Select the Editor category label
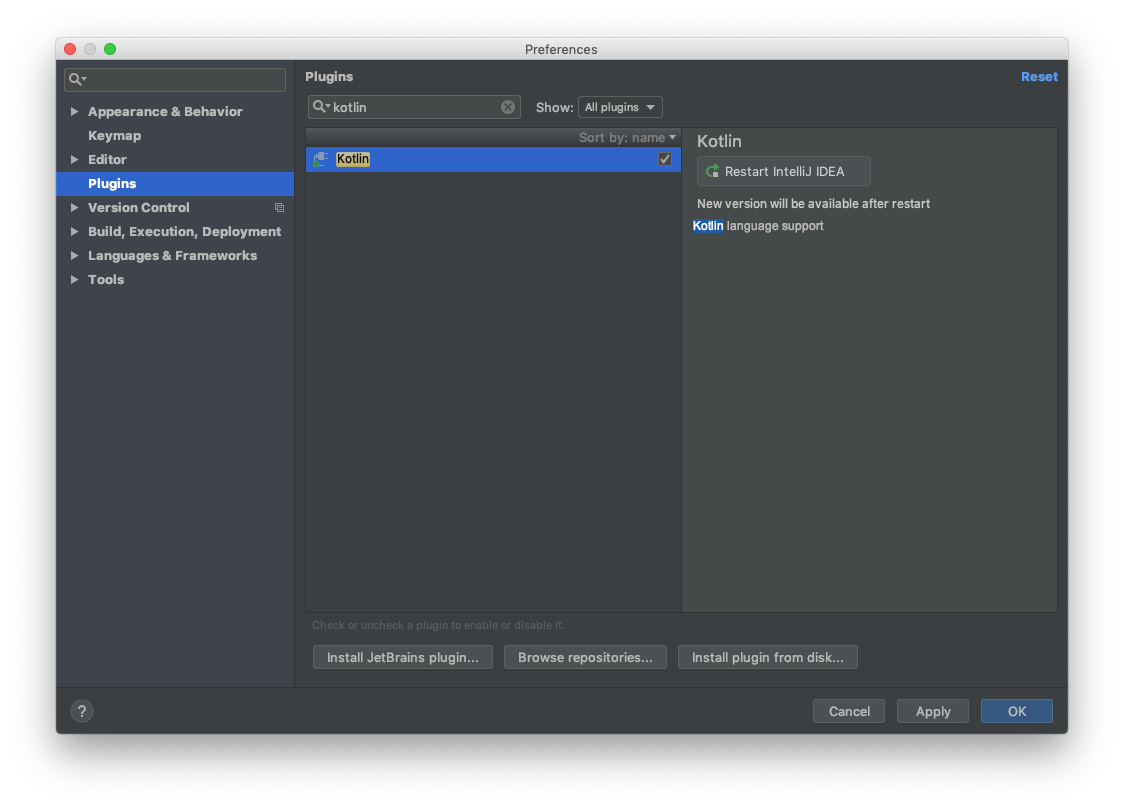 (x=108, y=160)
